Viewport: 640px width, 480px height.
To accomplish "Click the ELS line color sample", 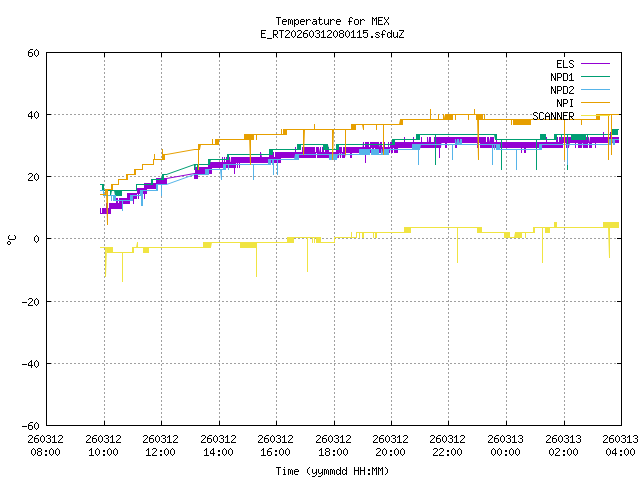I will tap(600, 64).
